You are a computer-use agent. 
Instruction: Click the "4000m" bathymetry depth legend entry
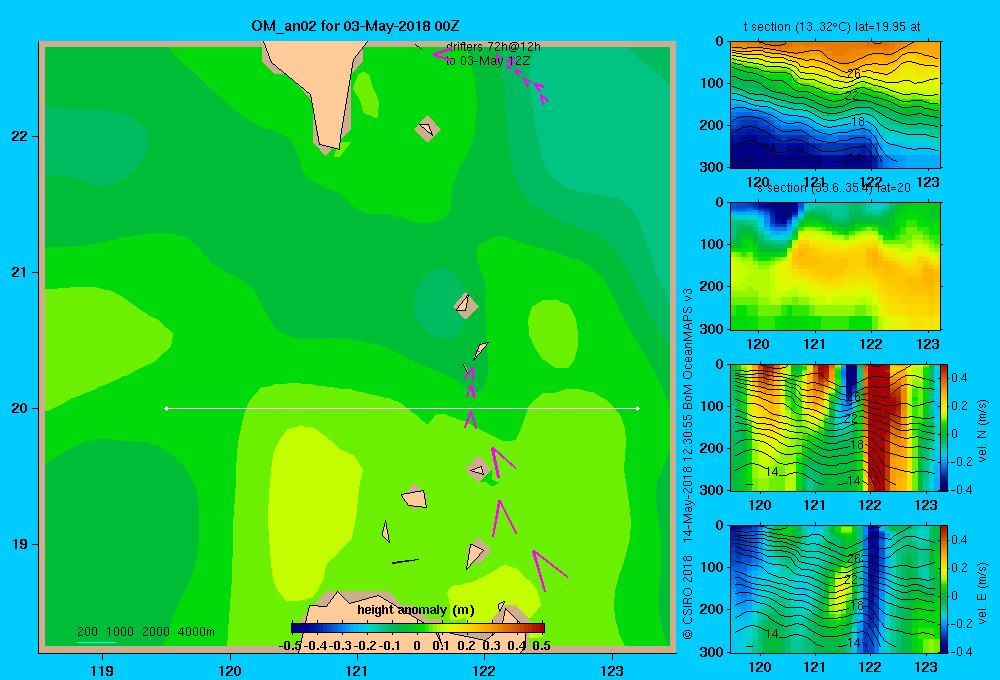[x=196, y=632]
